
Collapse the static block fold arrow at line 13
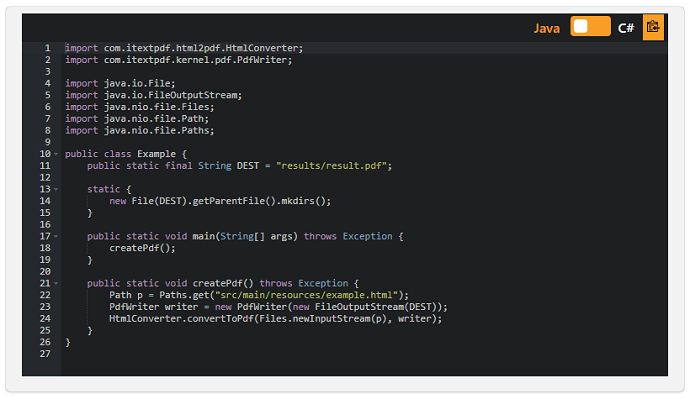[x=56, y=189]
